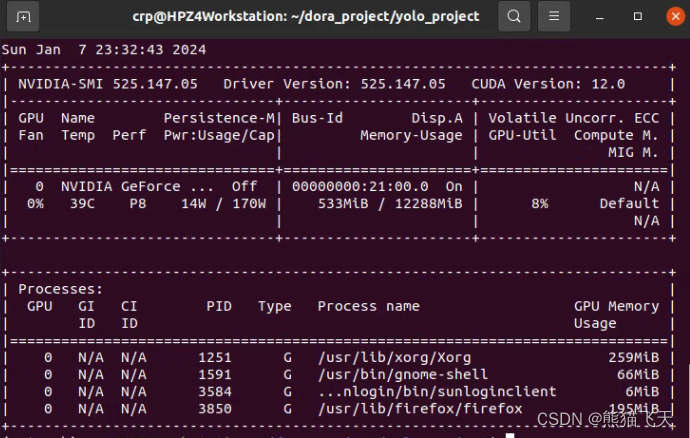Click the 14W / 170W power value
690x438 pixels.
pos(224,204)
